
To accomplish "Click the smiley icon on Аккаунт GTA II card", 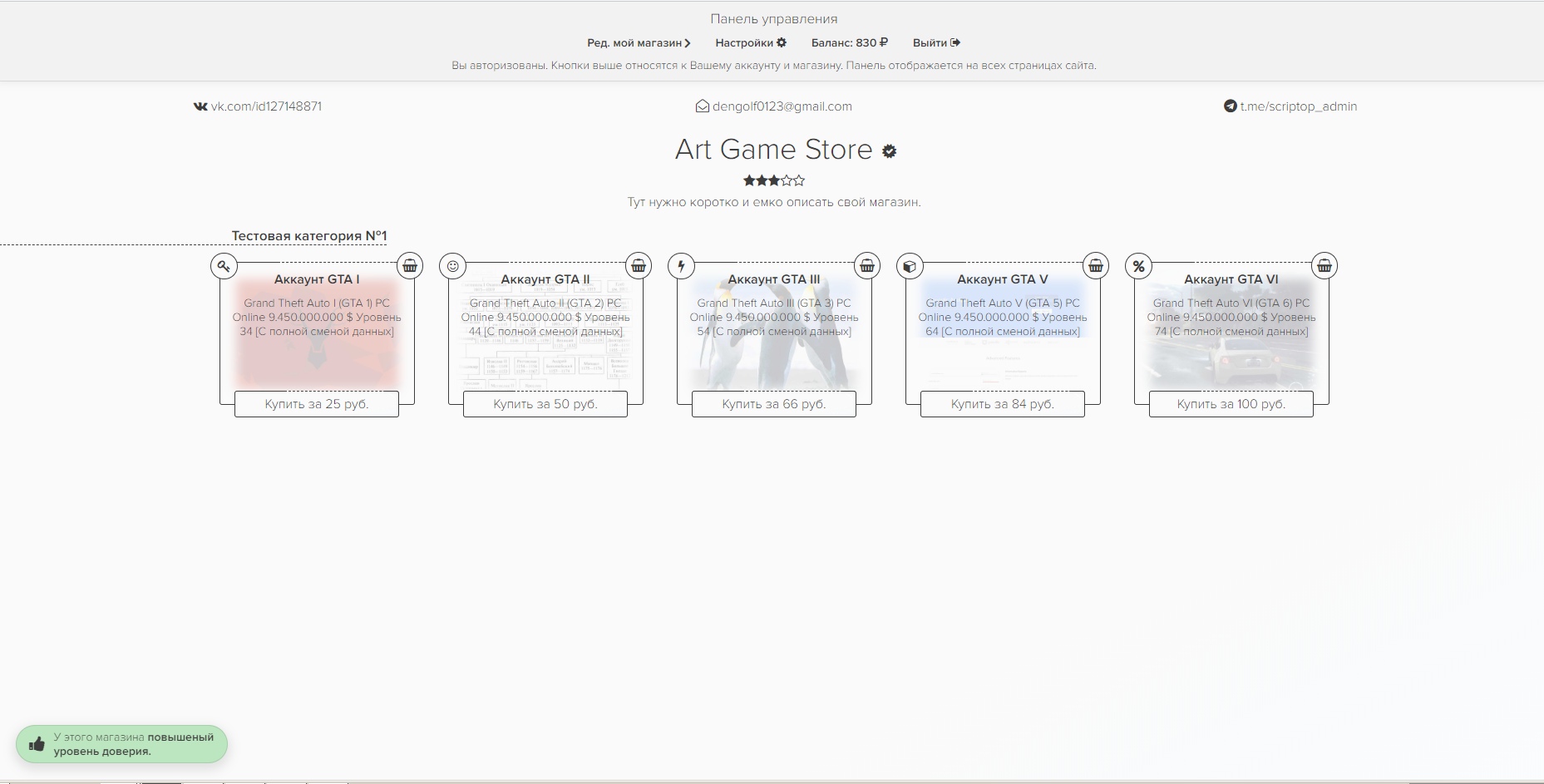I will [452, 266].
